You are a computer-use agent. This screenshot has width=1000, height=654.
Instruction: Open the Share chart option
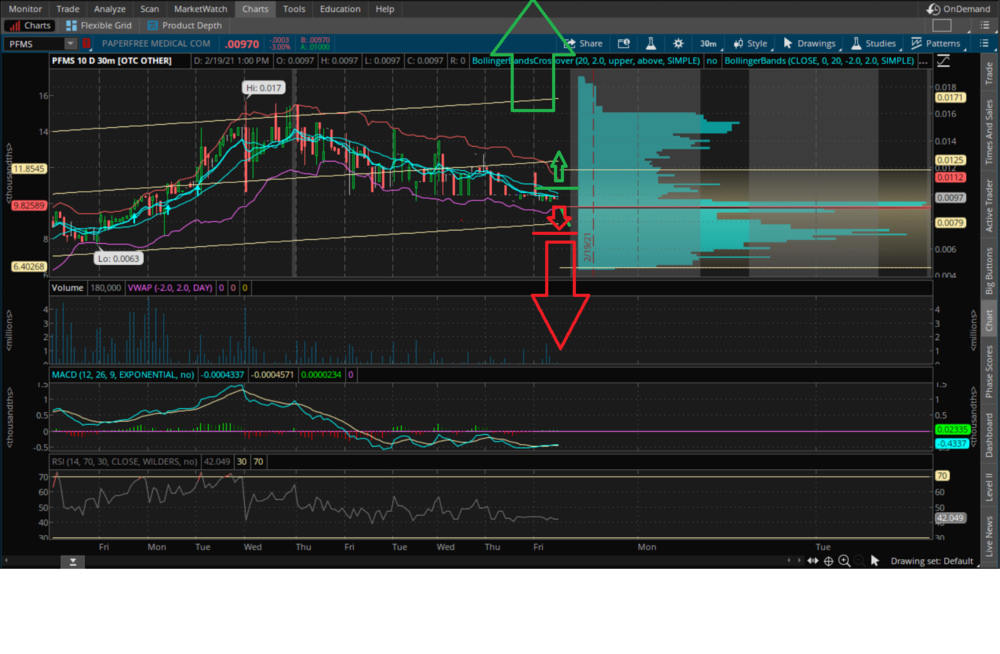(583, 43)
